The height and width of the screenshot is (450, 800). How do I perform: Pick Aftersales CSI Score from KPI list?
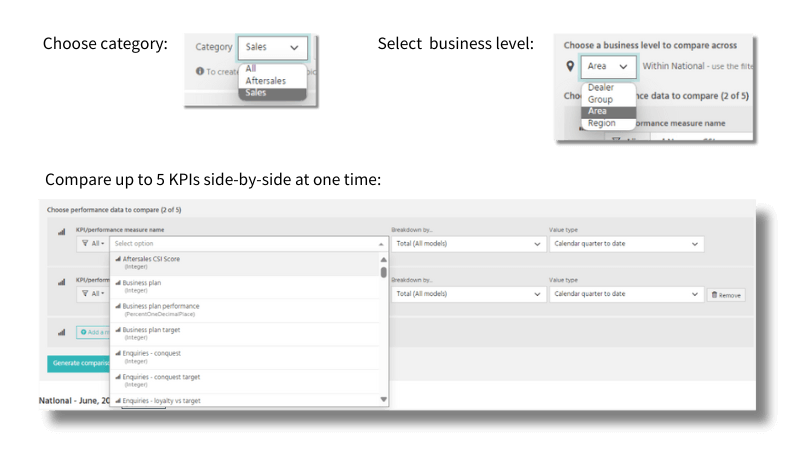click(245, 262)
